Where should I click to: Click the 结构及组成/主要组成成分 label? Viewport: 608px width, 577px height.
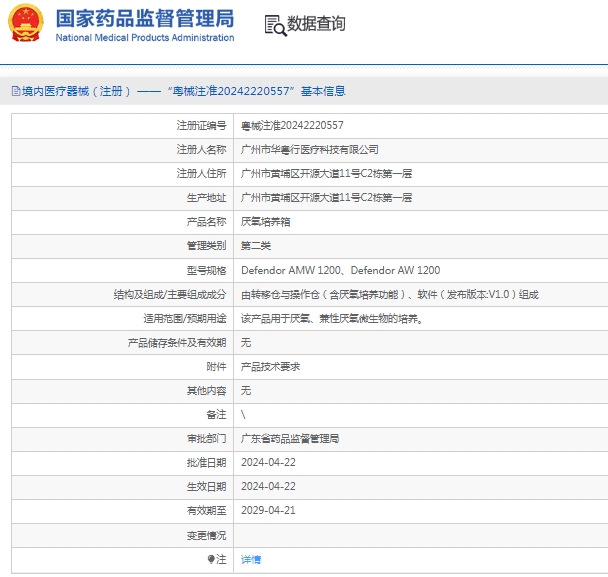(x=170, y=294)
